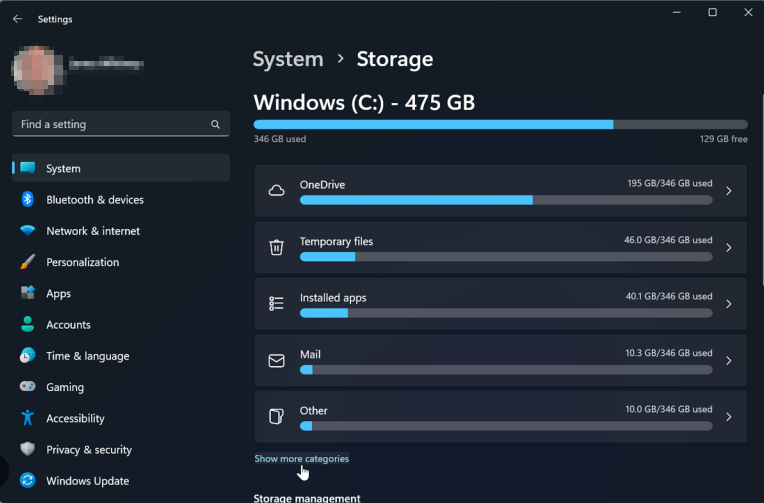Click the Personalization paintbrush icon
Image resolution: width=764 pixels, height=503 pixels.
(x=28, y=262)
